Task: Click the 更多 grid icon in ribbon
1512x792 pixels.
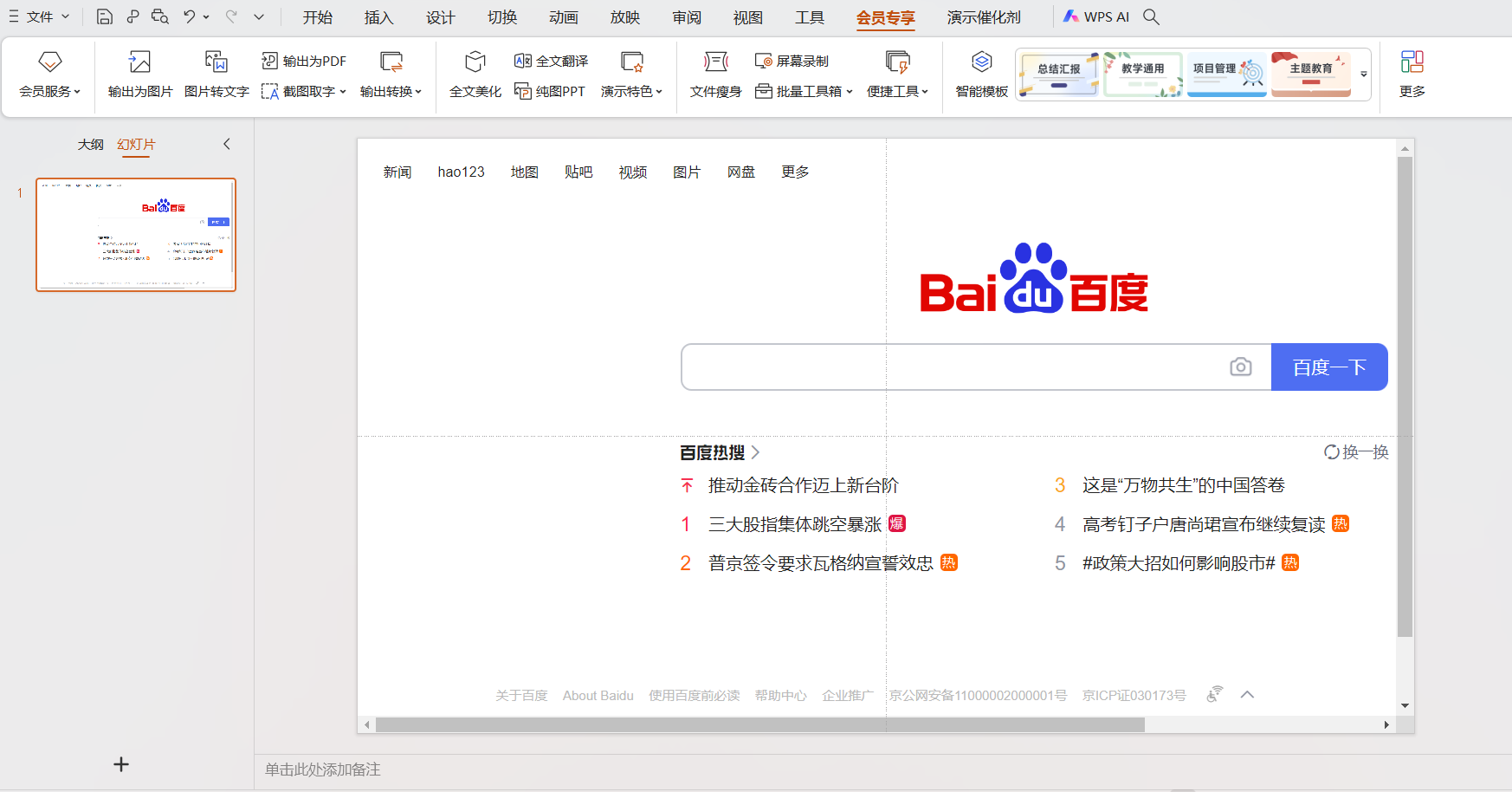Action: (1412, 62)
